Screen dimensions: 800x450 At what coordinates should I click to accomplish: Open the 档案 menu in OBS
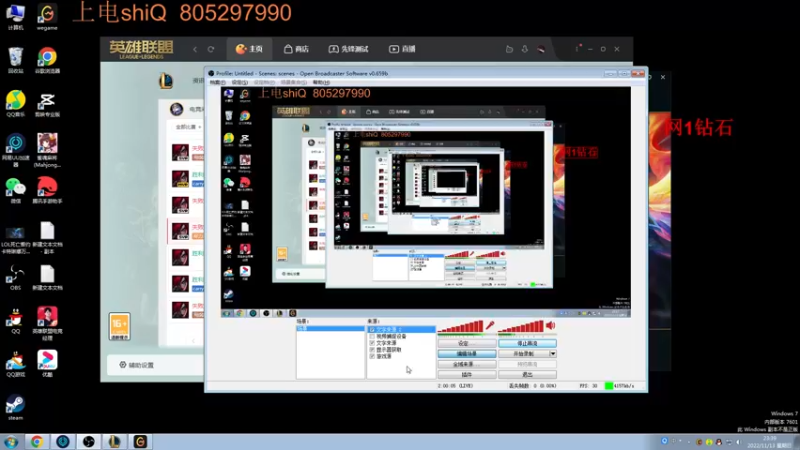tap(217, 82)
